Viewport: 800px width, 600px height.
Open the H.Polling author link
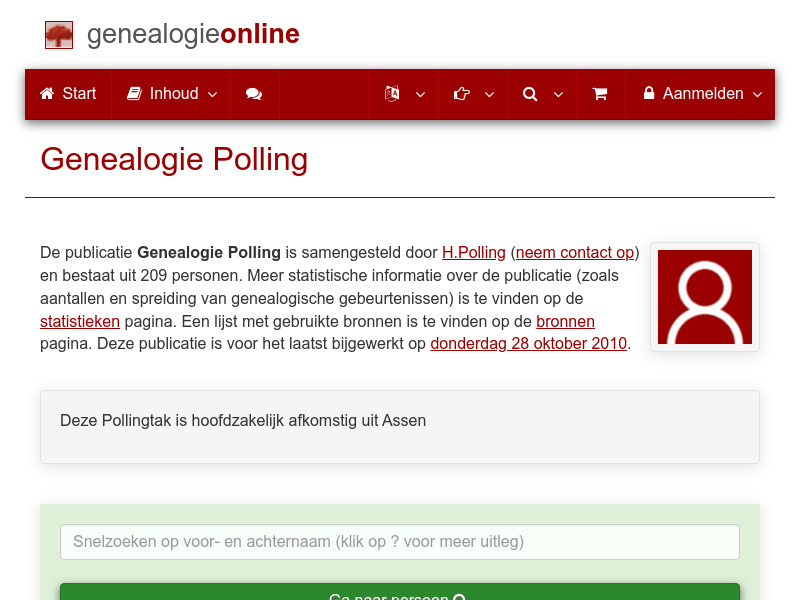473,252
